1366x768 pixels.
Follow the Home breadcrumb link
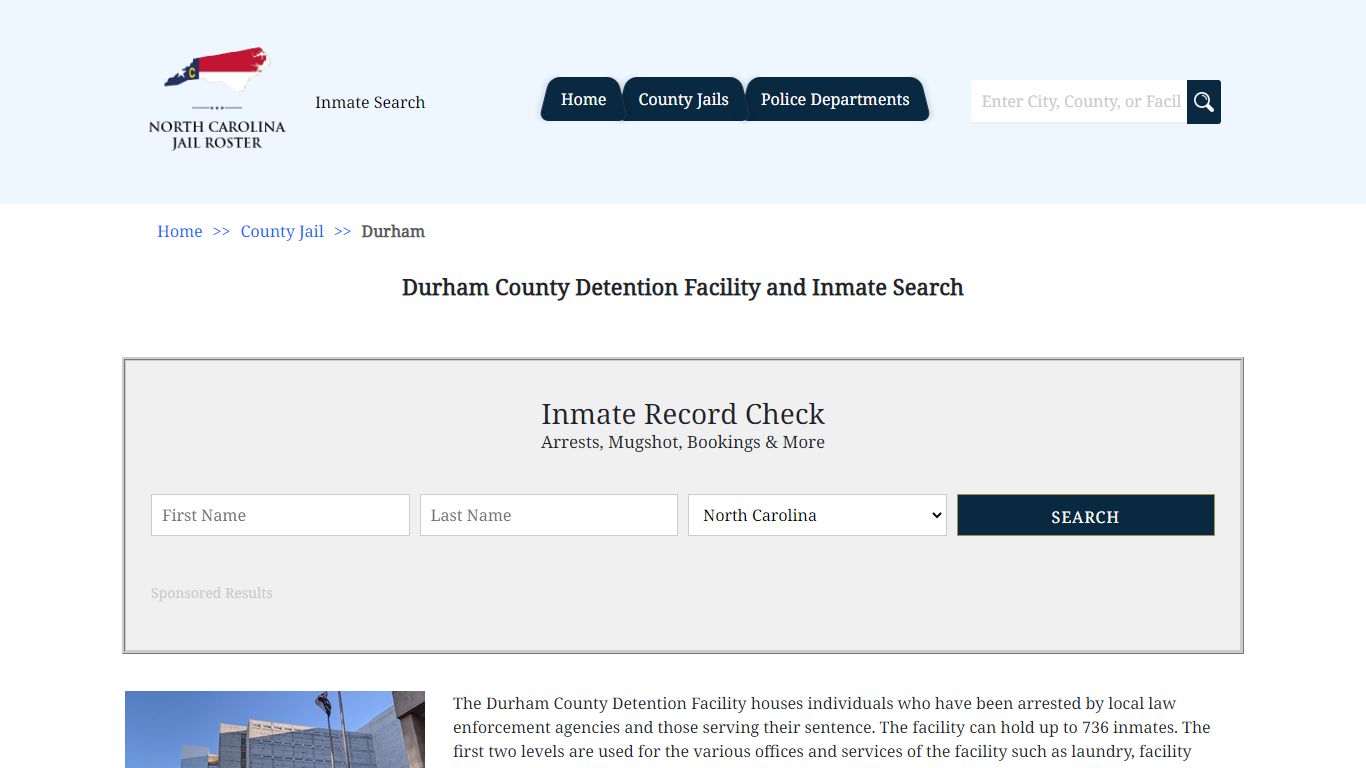coord(180,231)
